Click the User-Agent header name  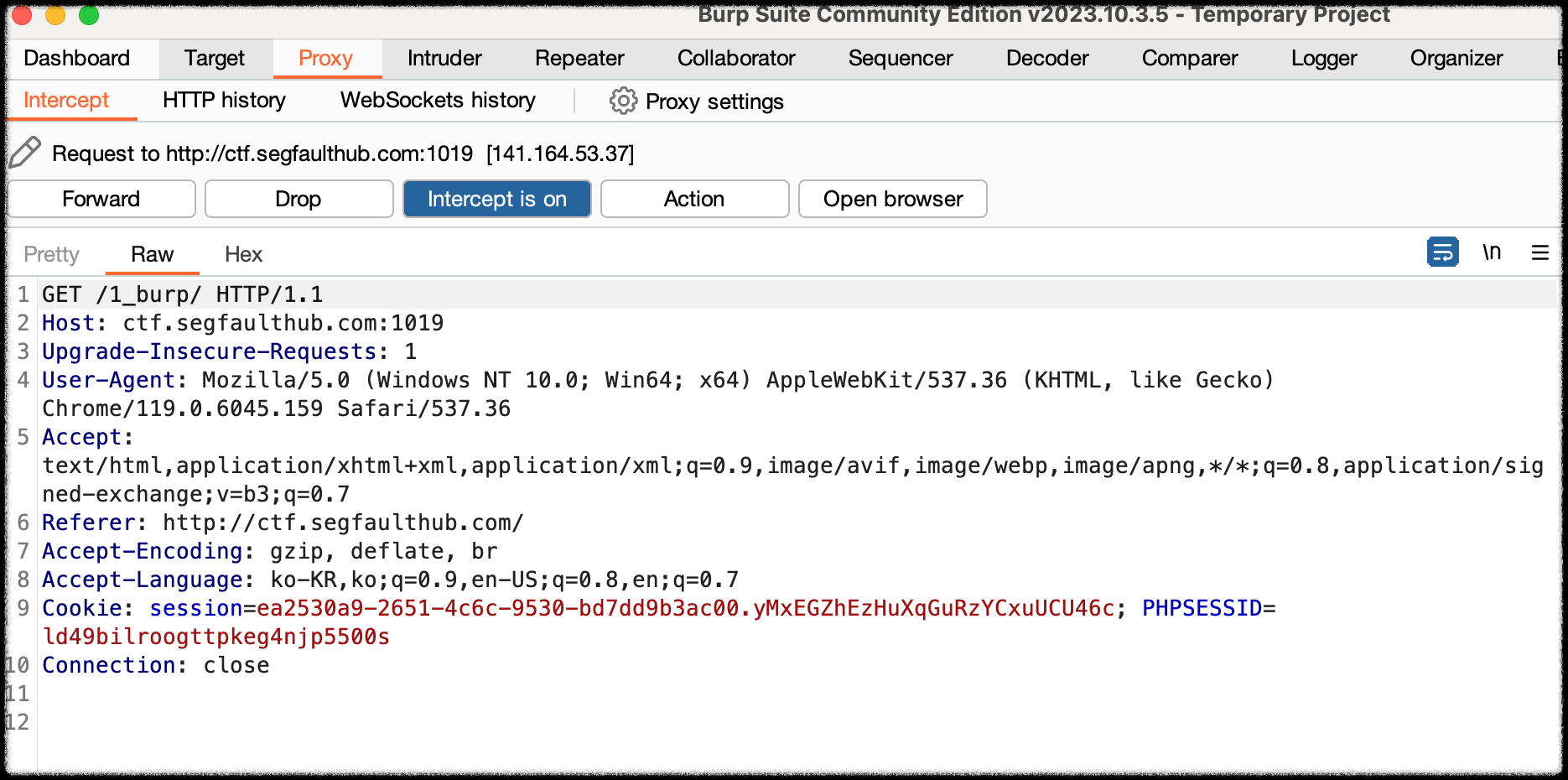point(109,380)
